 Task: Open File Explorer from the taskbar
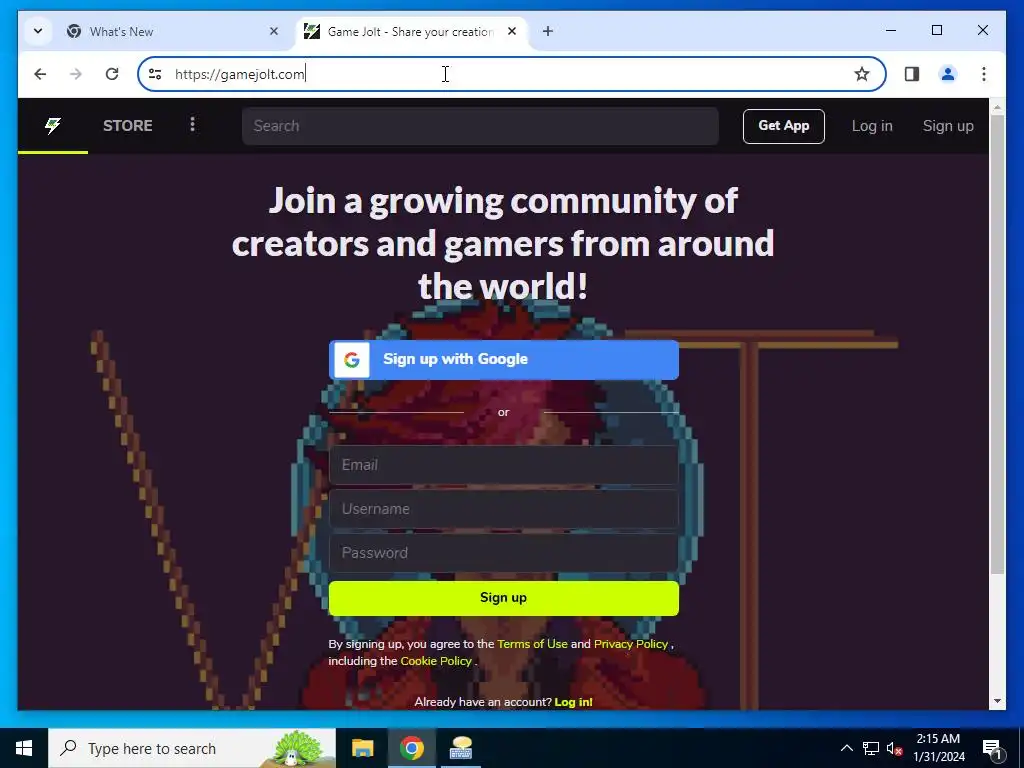tap(362, 748)
